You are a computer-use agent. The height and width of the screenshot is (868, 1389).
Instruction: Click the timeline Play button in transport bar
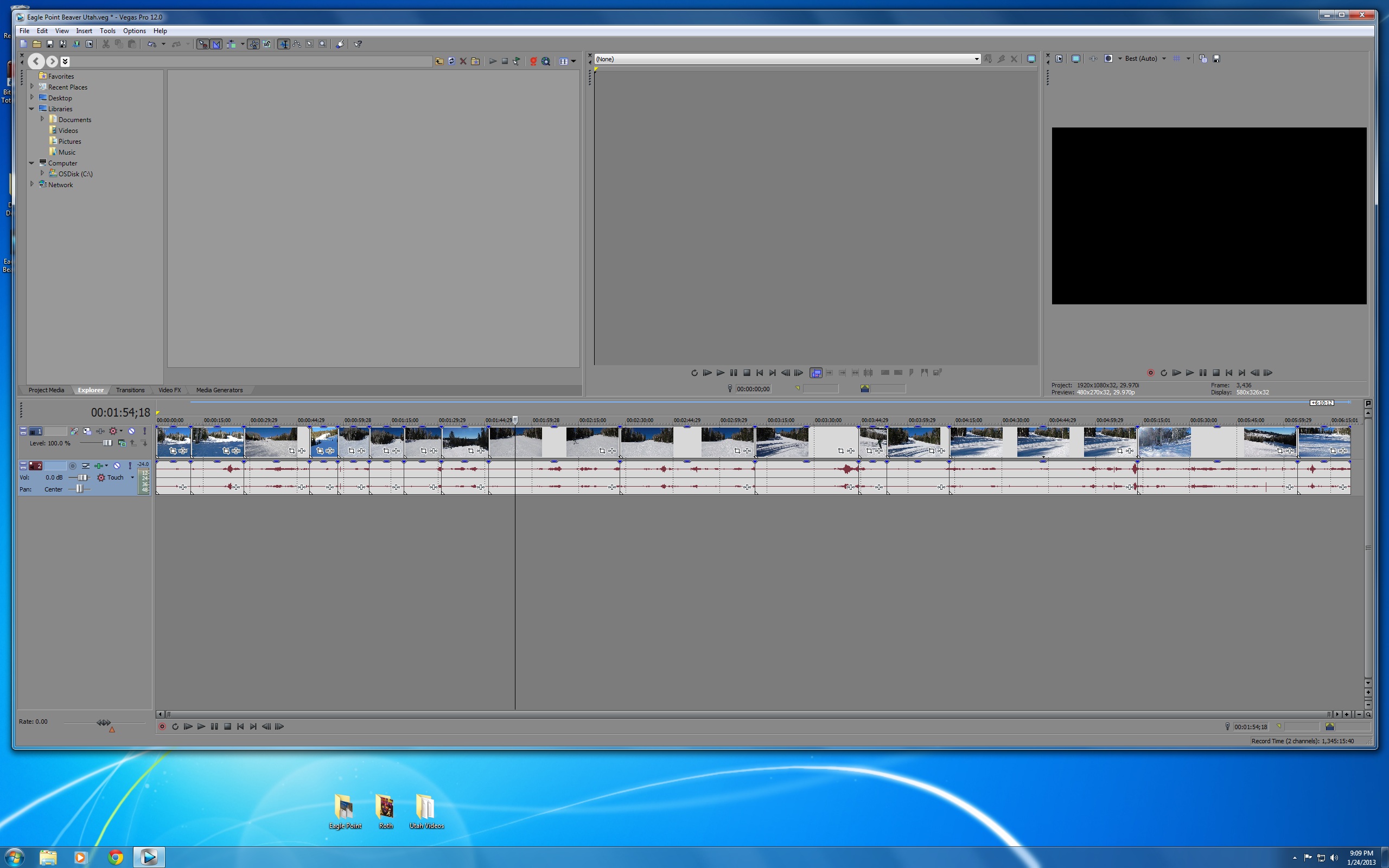[201, 726]
